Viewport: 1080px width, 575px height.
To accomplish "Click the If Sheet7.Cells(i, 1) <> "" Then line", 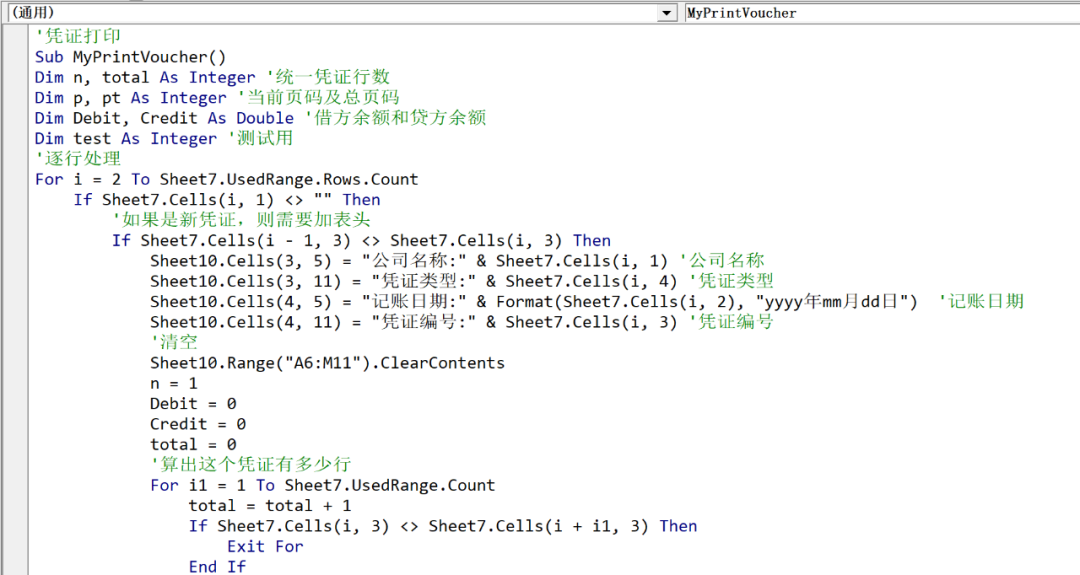I will (x=227, y=200).
